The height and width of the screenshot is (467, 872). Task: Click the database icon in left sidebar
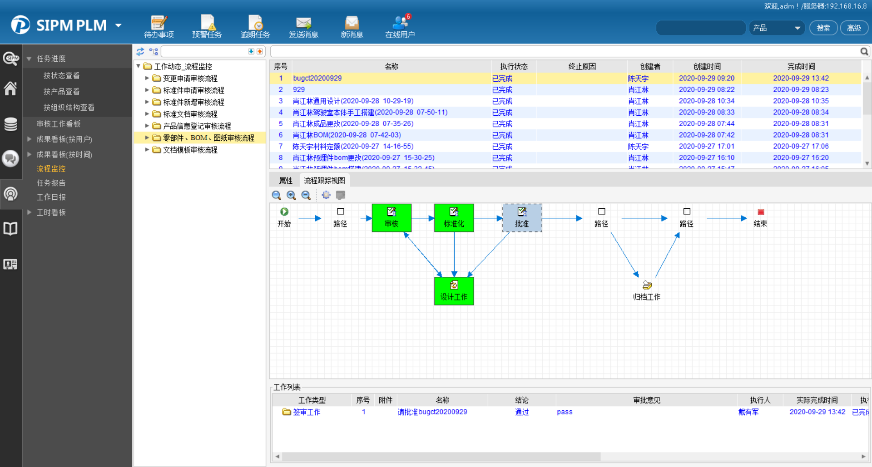click(x=11, y=124)
